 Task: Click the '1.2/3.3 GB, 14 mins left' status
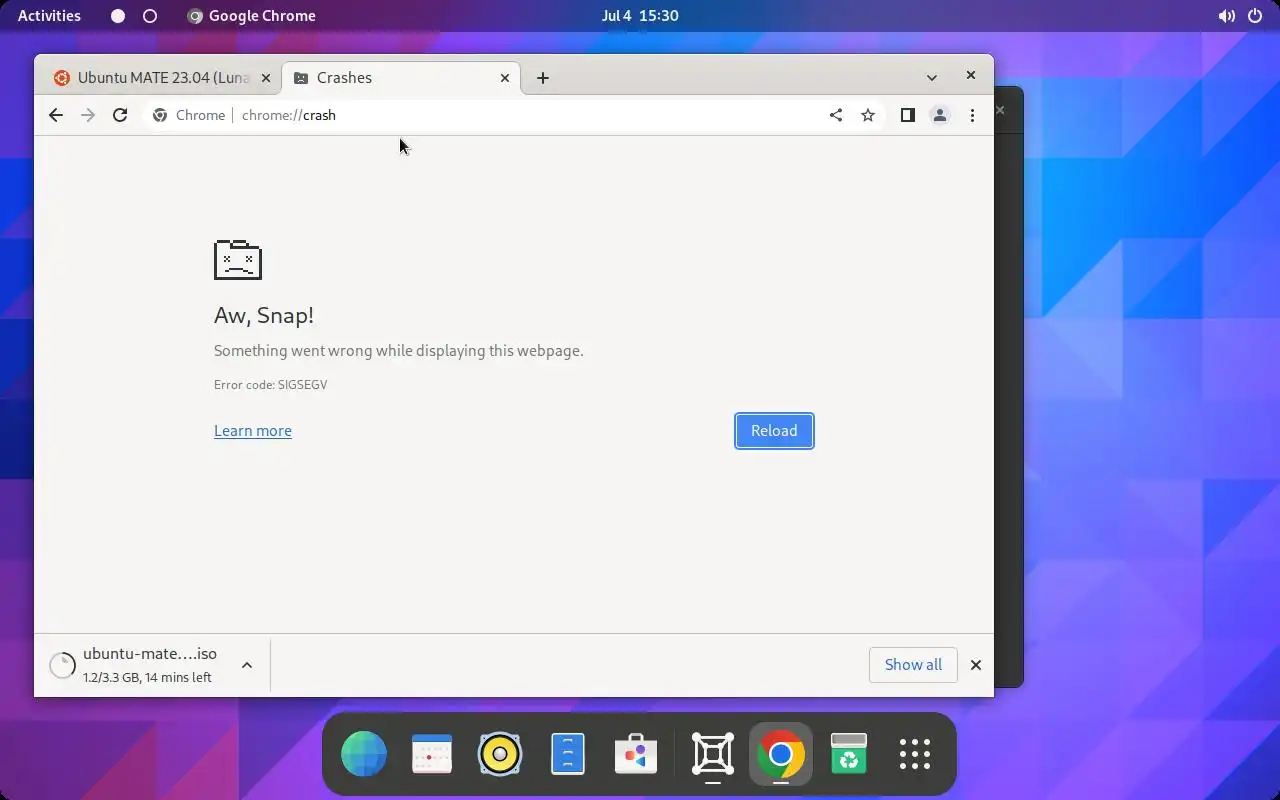coord(147,678)
